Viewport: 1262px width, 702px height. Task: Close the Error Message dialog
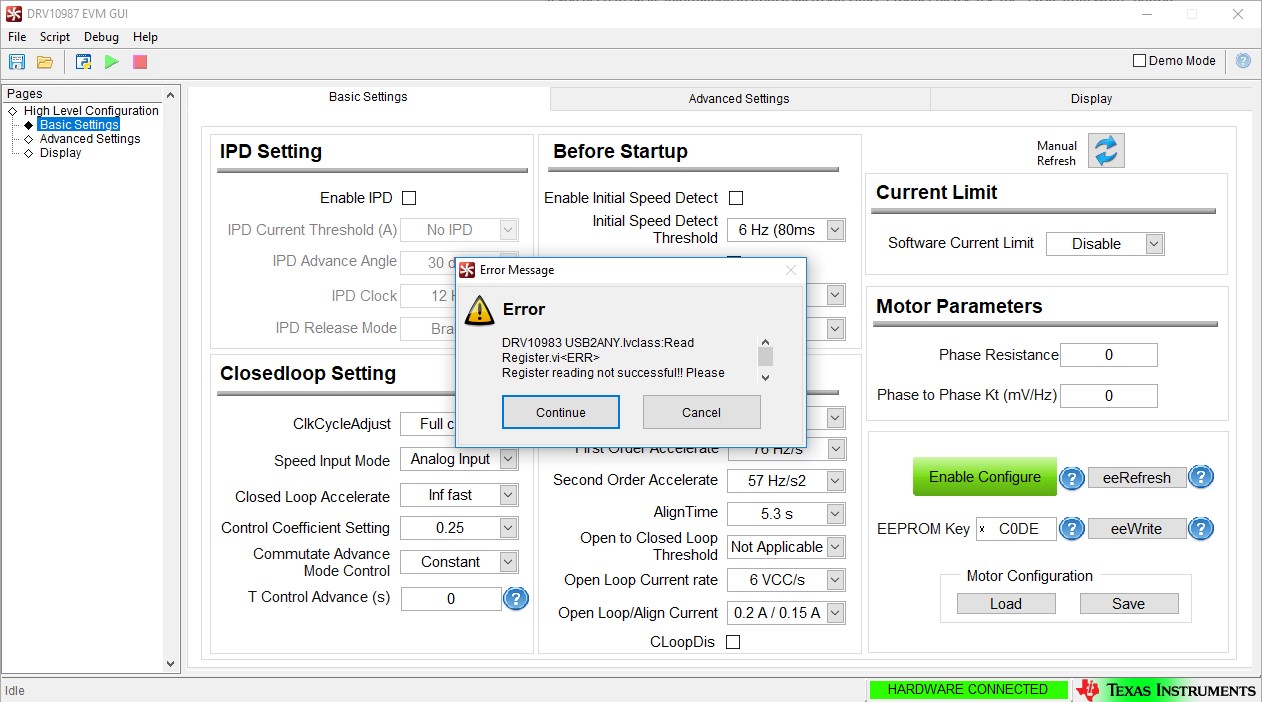coord(791,270)
